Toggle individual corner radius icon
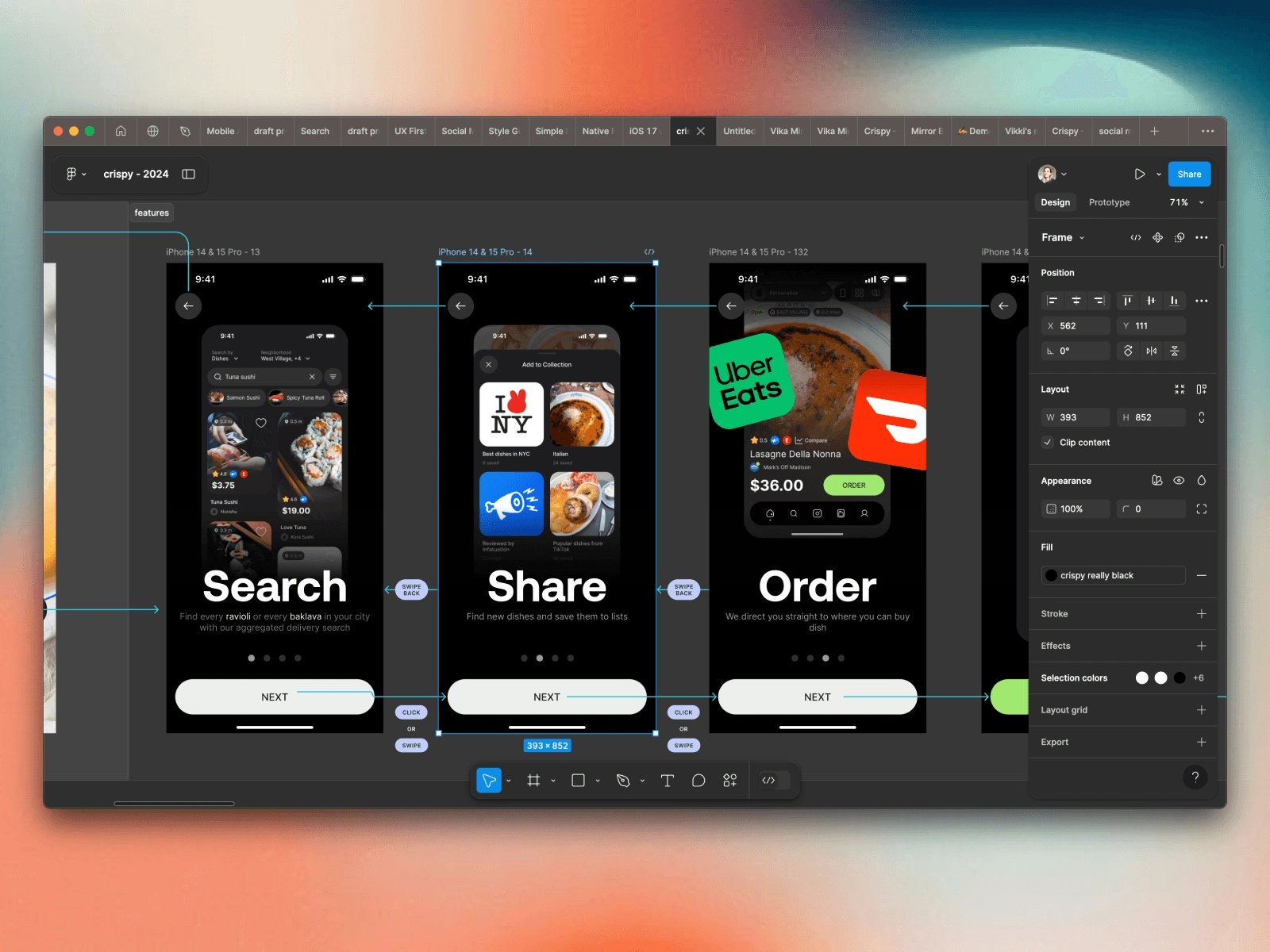The height and width of the screenshot is (952, 1270). tap(1202, 509)
